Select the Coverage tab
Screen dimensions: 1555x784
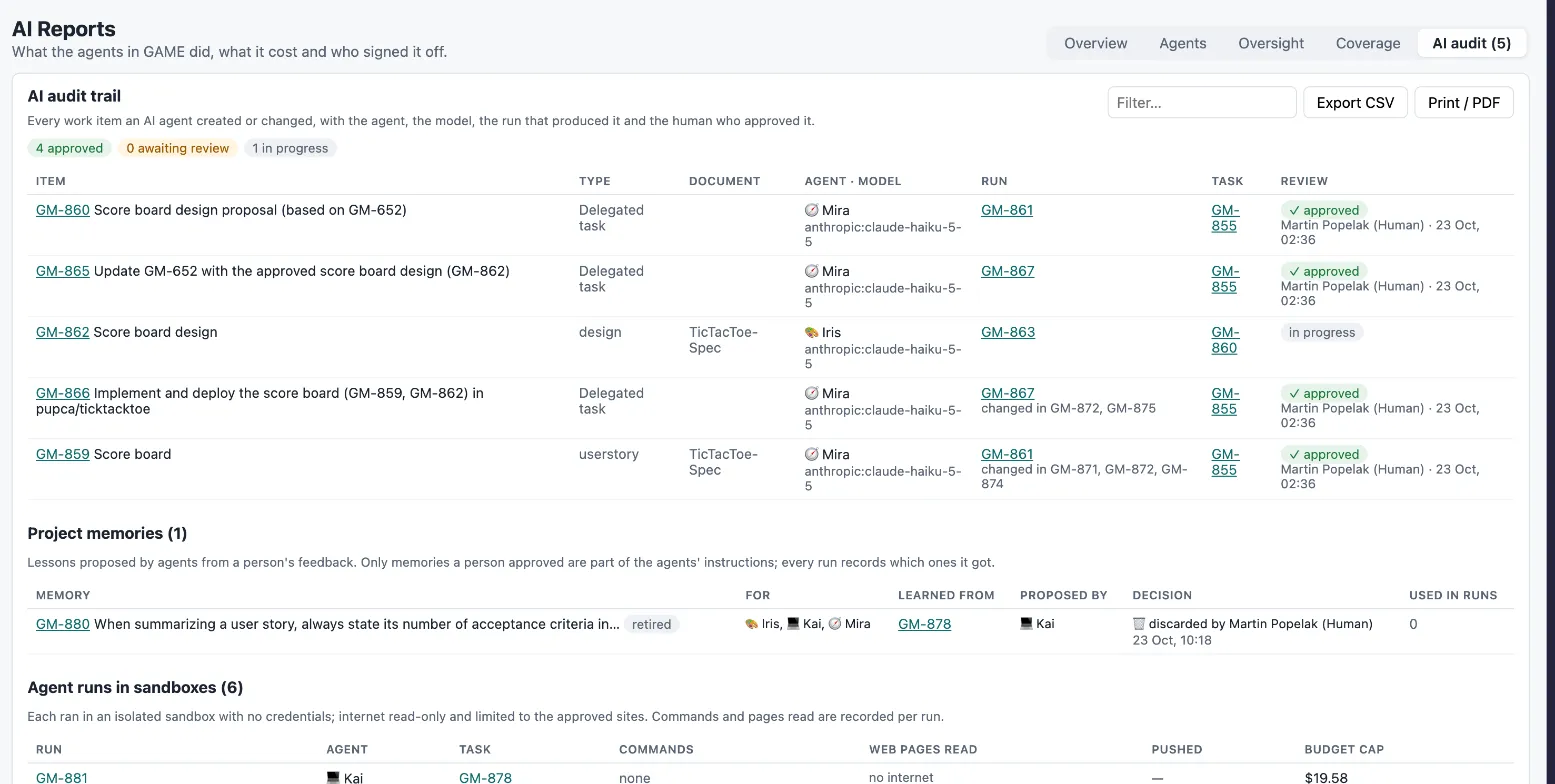[1367, 43]
